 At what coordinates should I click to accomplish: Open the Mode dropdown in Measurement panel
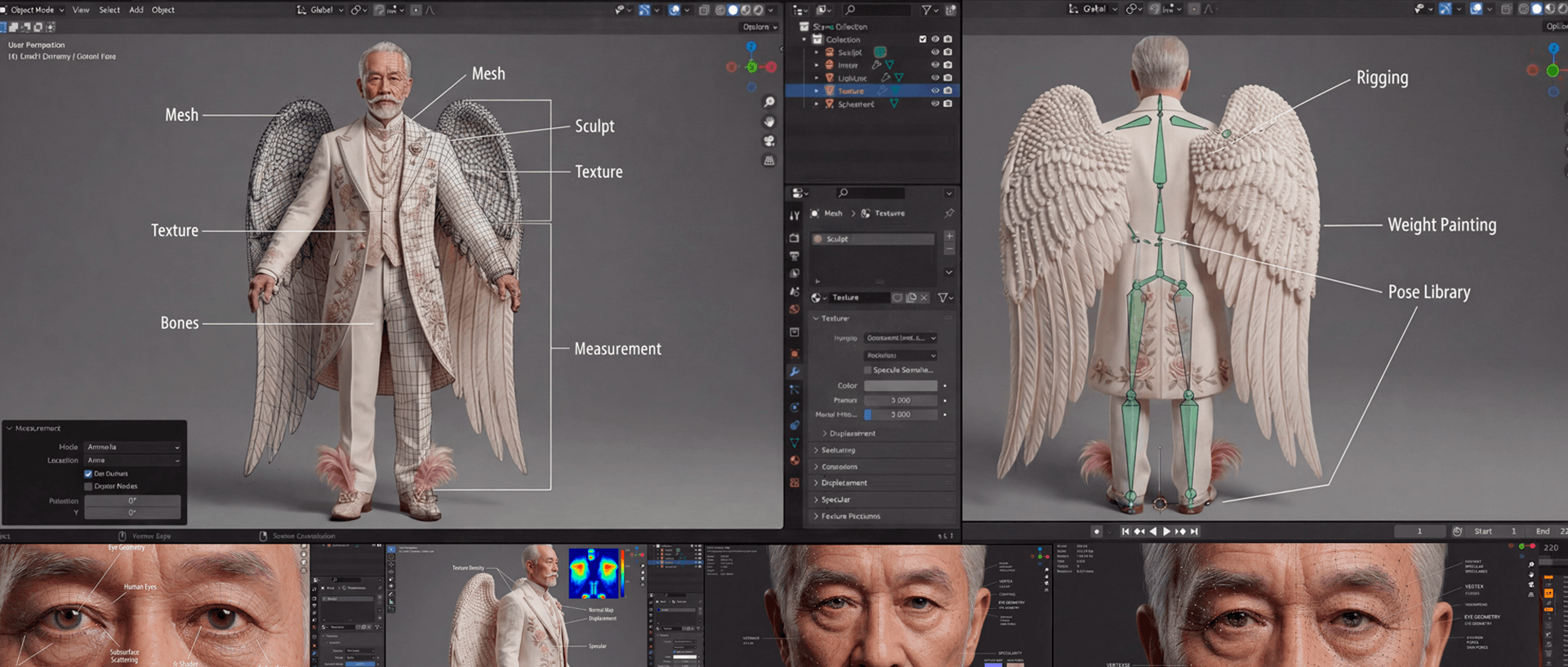click(132, 447)
